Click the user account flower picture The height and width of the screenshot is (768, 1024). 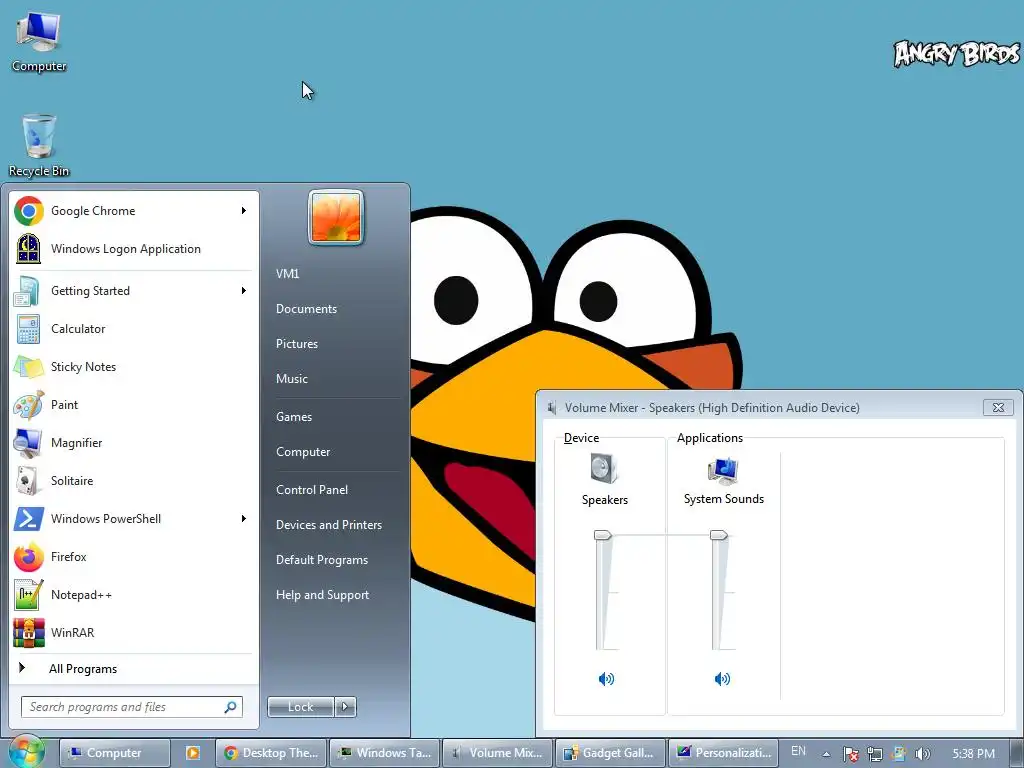(x=336, y=217)
